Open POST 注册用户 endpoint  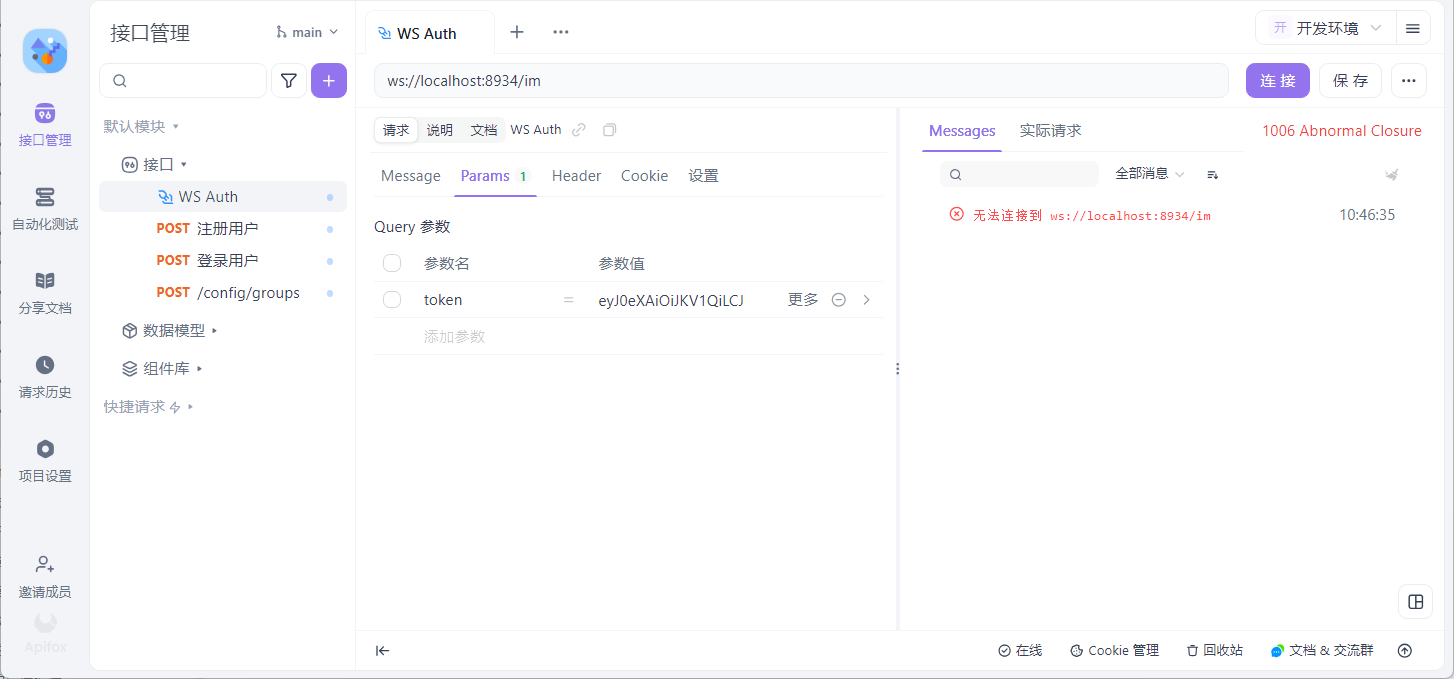[223, 229]
